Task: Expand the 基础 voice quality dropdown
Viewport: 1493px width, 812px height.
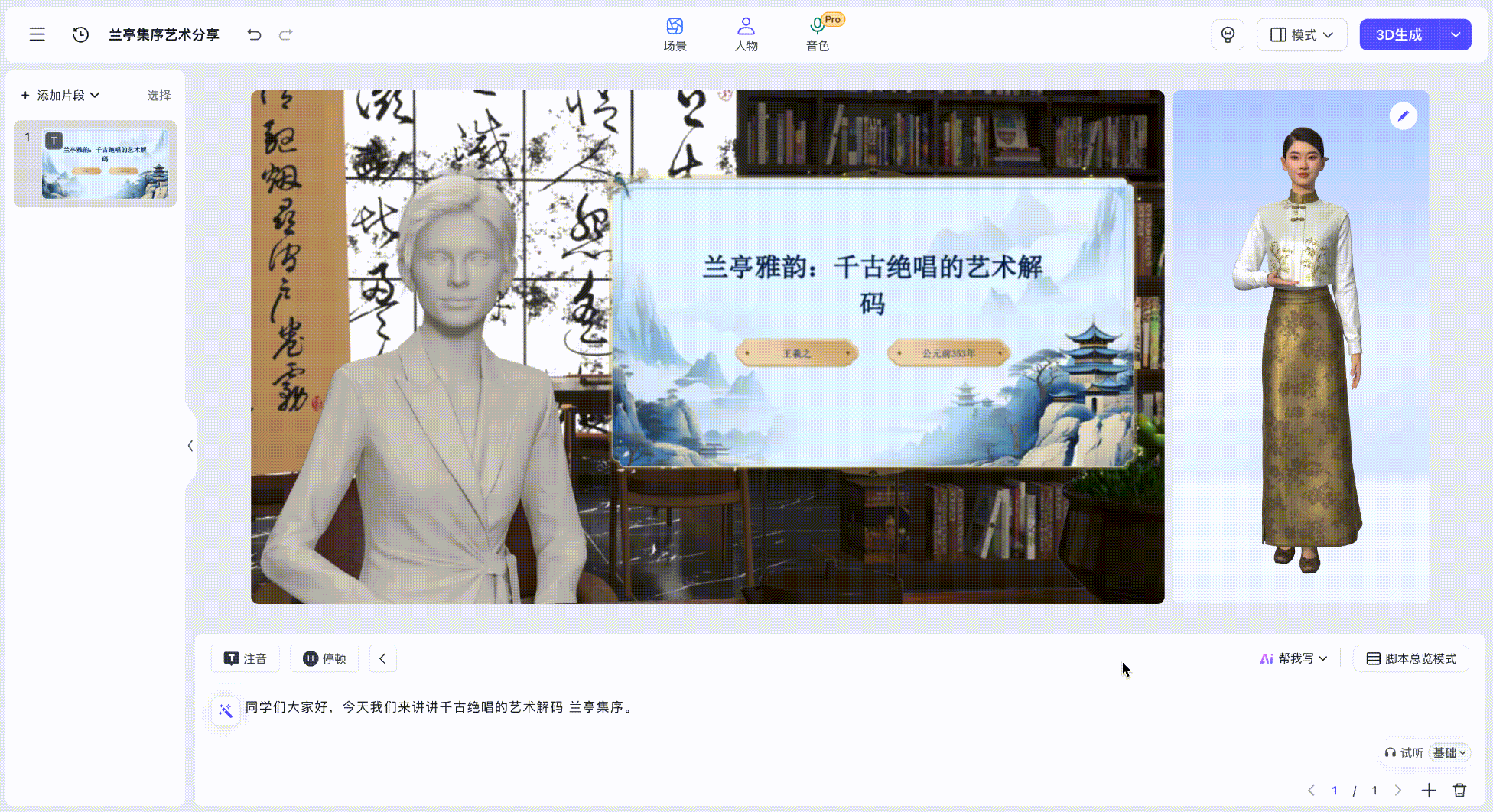Action: (1449, 752)
